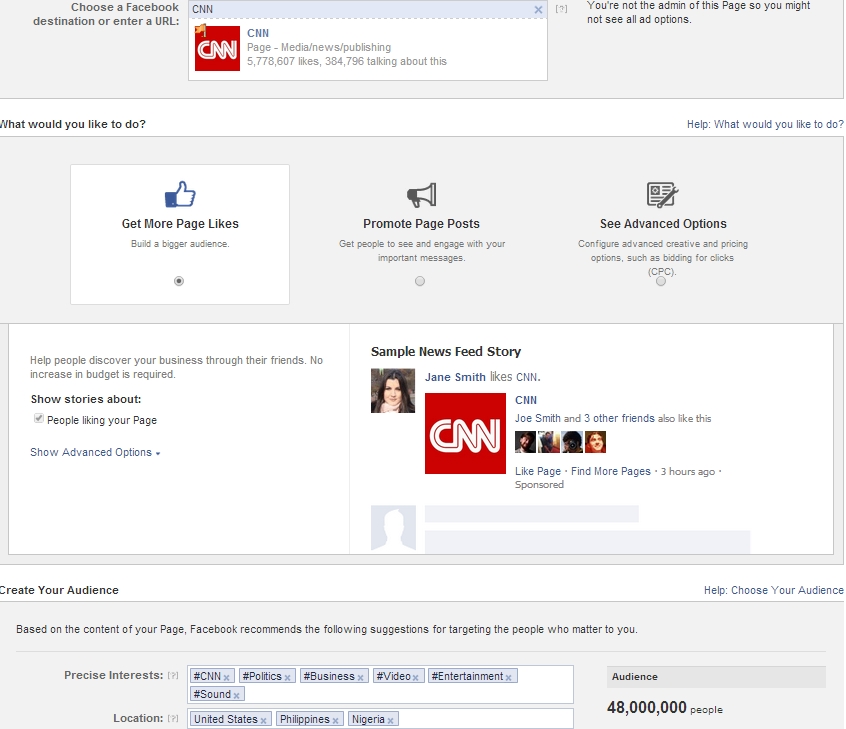Click the 3 other friends link
Viewport: 846px width, 729px height.
pyautogui.click(x=619, y=418)
